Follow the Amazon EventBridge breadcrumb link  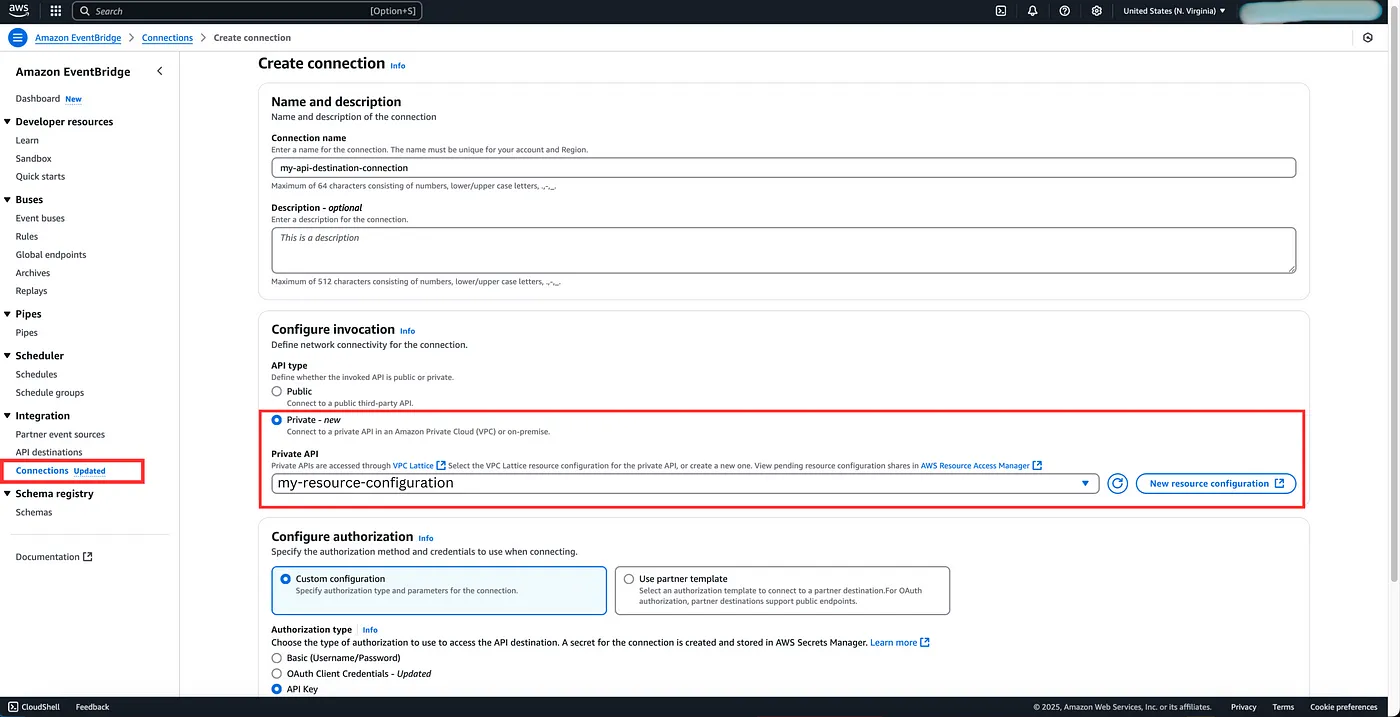(x=78, y=38)
